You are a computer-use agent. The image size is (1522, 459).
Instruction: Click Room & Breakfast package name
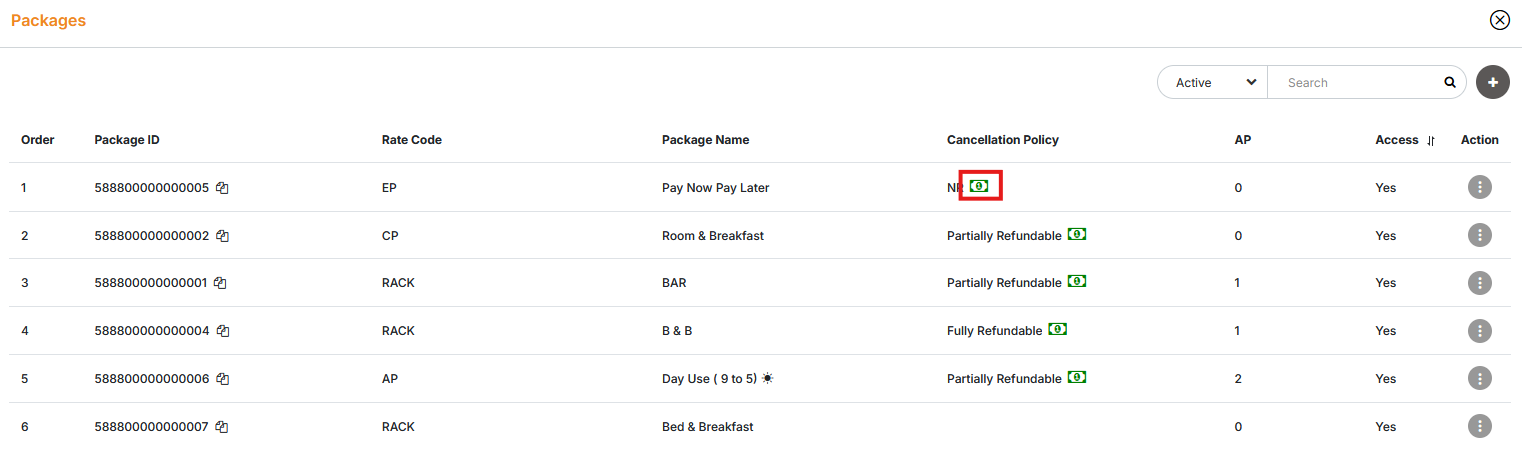[712, 236]
